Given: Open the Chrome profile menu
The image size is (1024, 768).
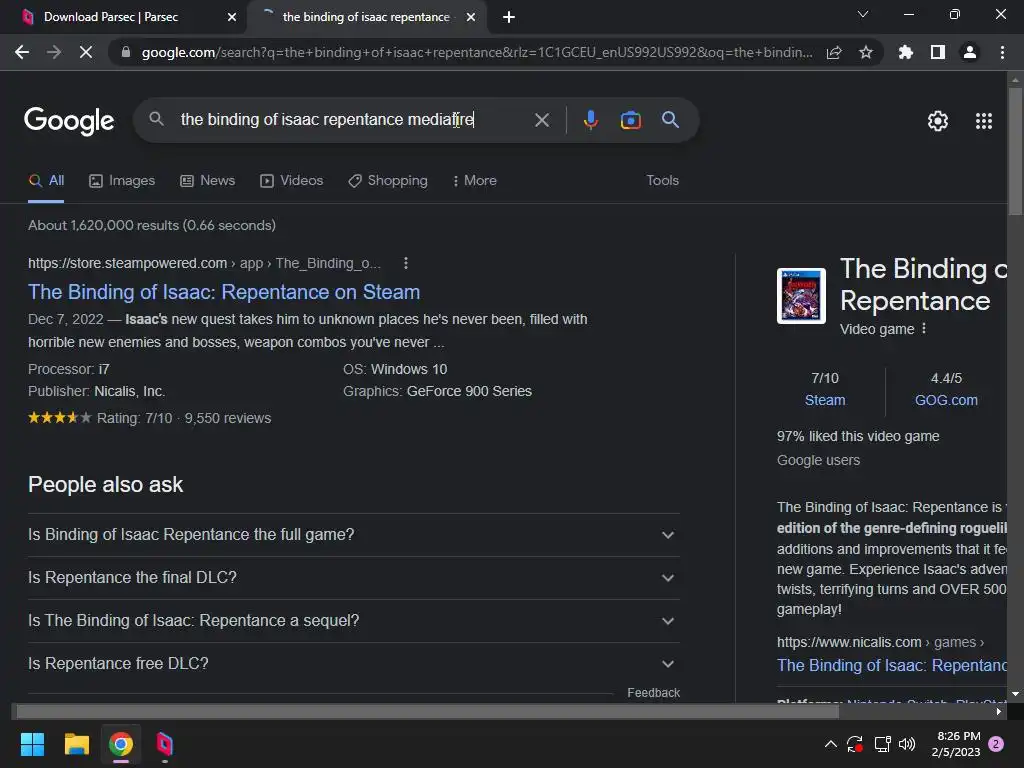Looking at the screenshot, I should 970,52.
